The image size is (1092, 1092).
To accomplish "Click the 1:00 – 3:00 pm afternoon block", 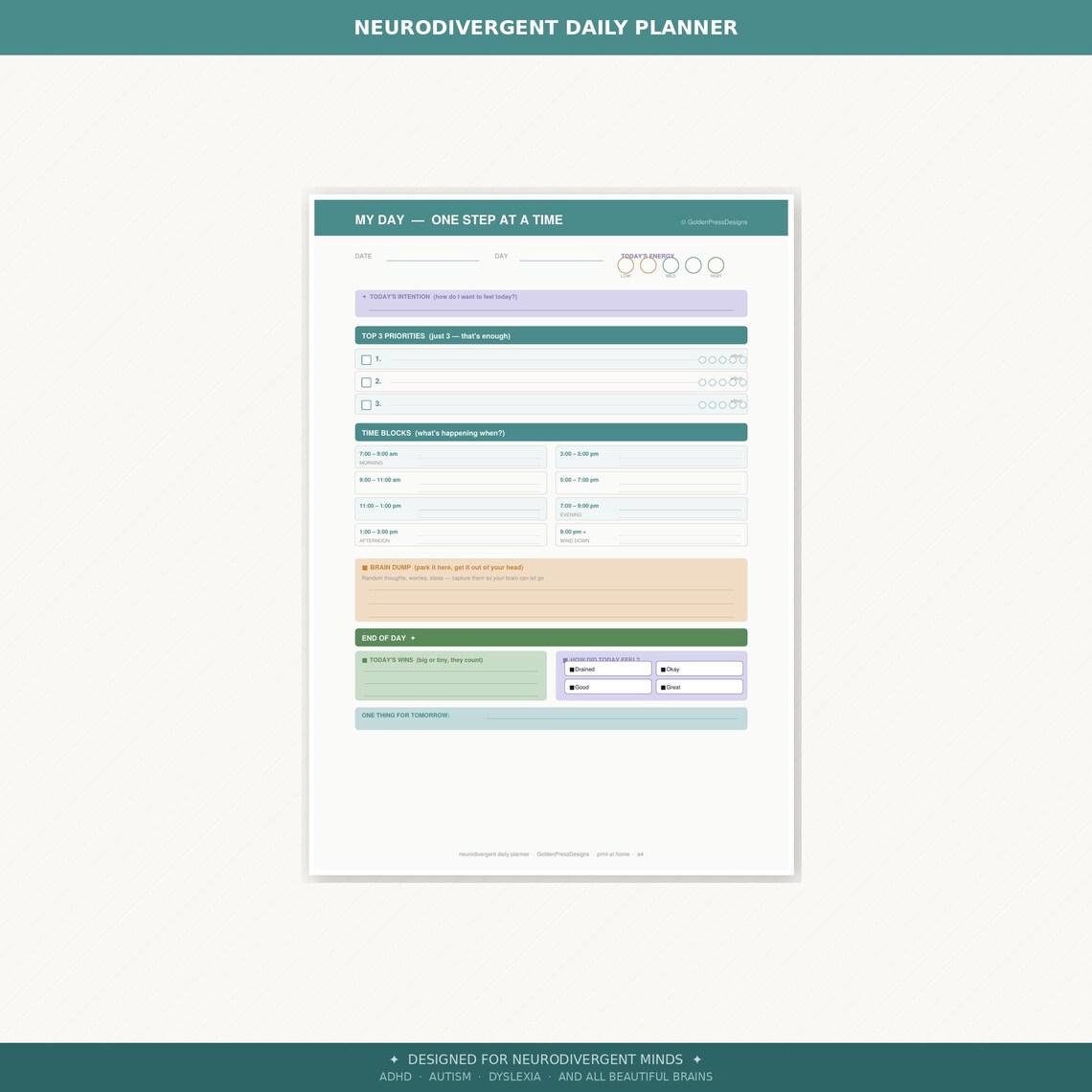I will point(450,535).
